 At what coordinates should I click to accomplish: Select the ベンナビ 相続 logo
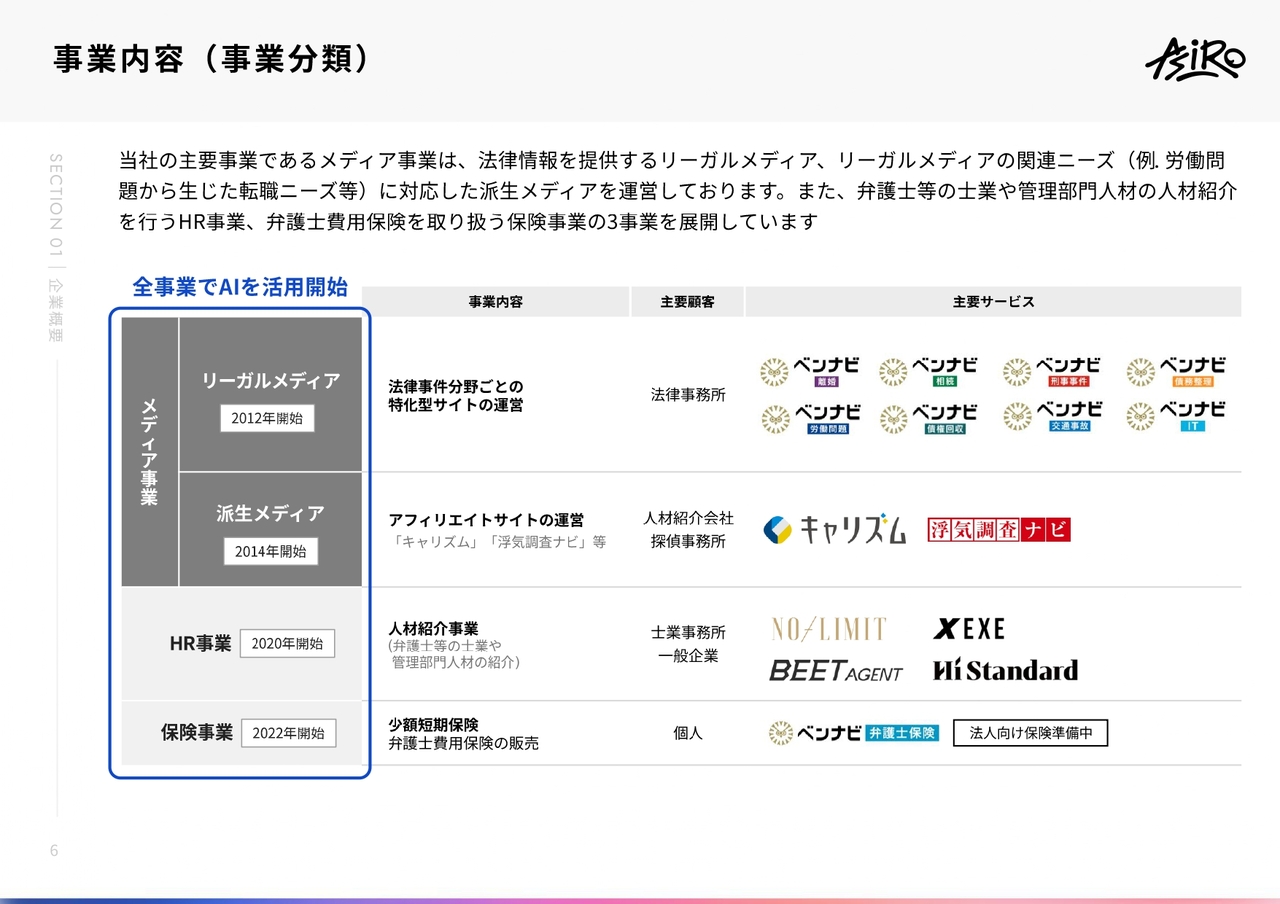pos(928,371)
